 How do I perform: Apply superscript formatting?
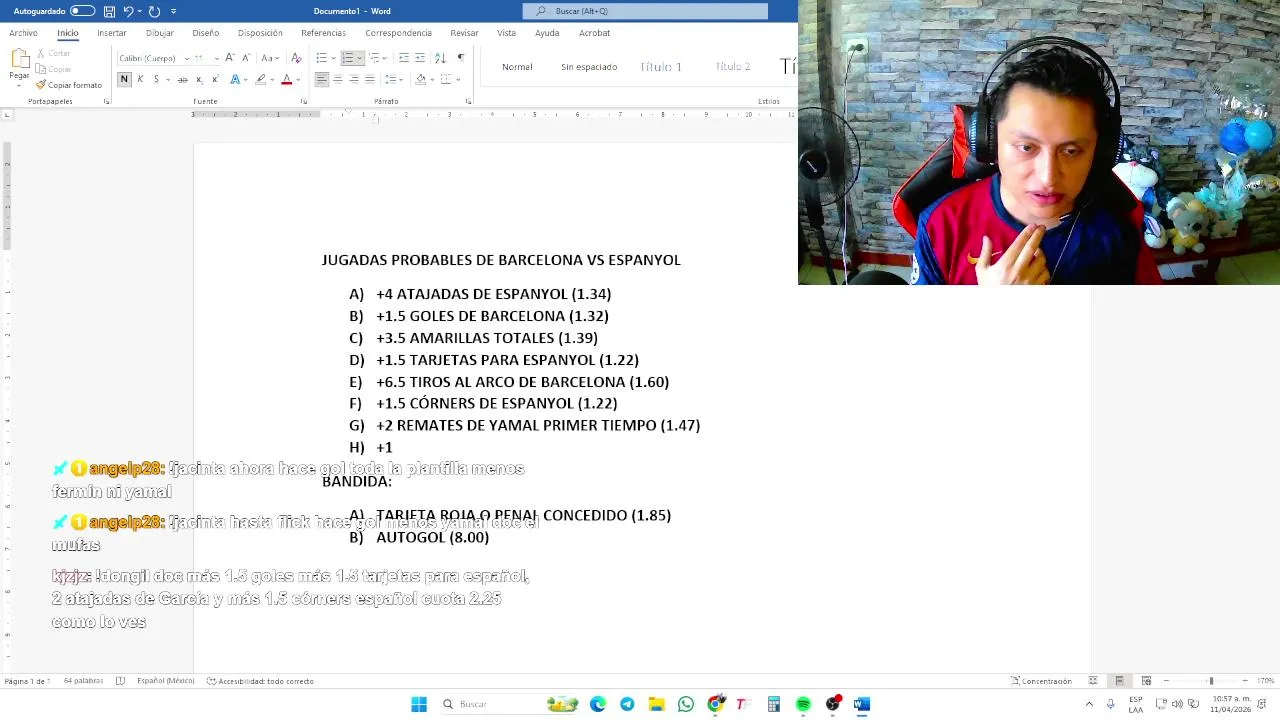(215, 79)
